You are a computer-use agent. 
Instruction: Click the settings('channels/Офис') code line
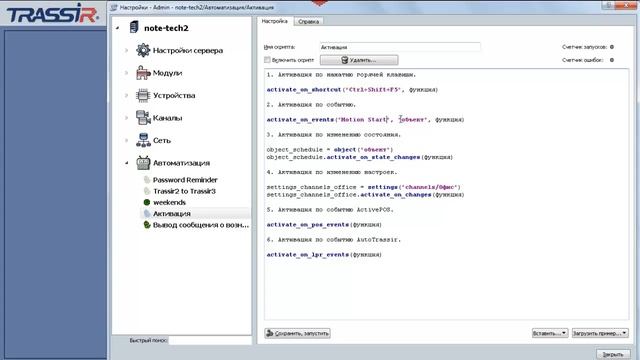(x=363, y=187)
